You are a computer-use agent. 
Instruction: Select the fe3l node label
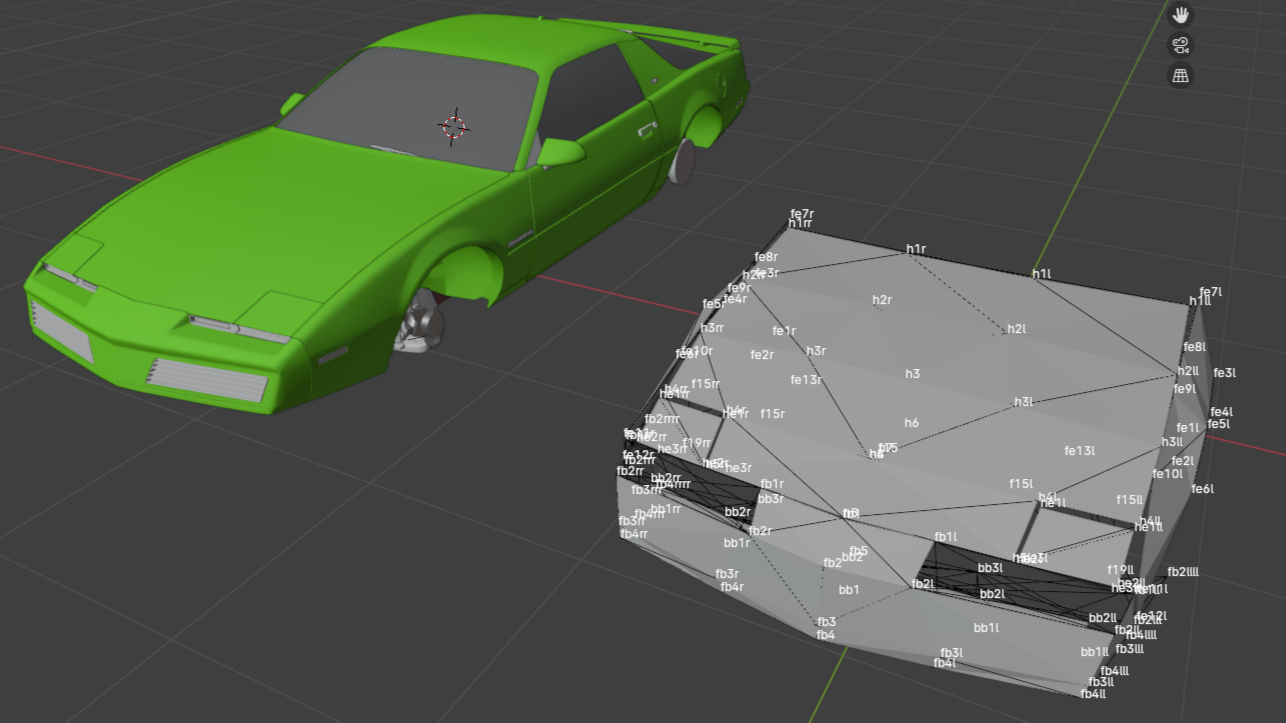1224,373
